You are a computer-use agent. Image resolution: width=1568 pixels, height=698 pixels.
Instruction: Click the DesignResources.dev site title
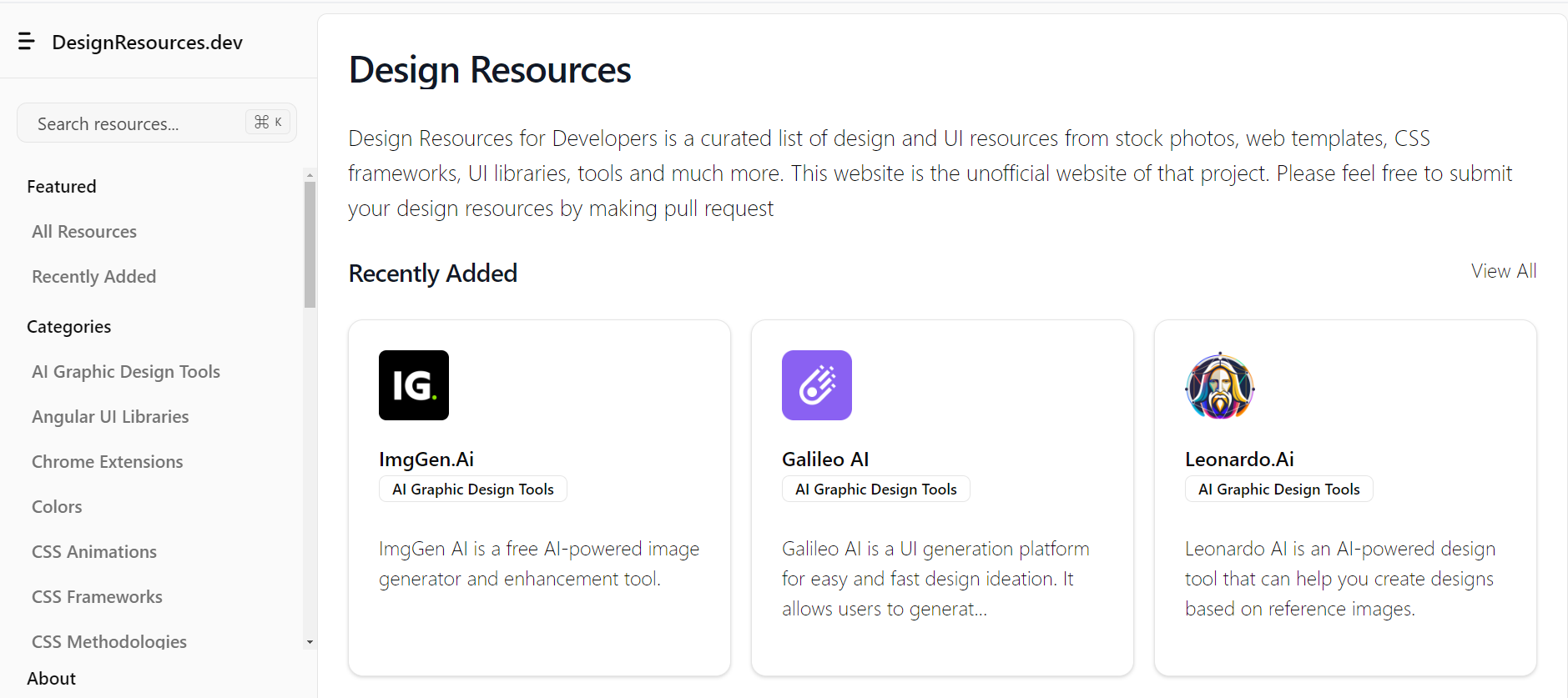pos(147,43)
